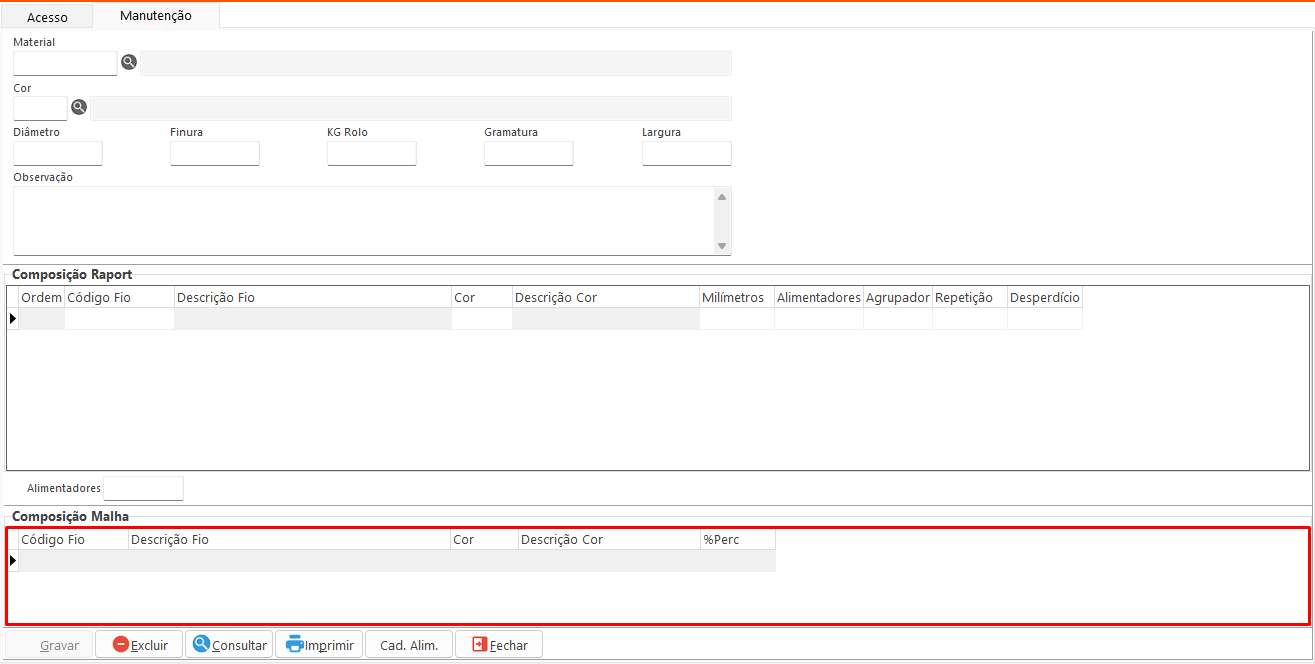Click the Largura input field
This screenshot has height=664, width=1315.
(686, 153)
